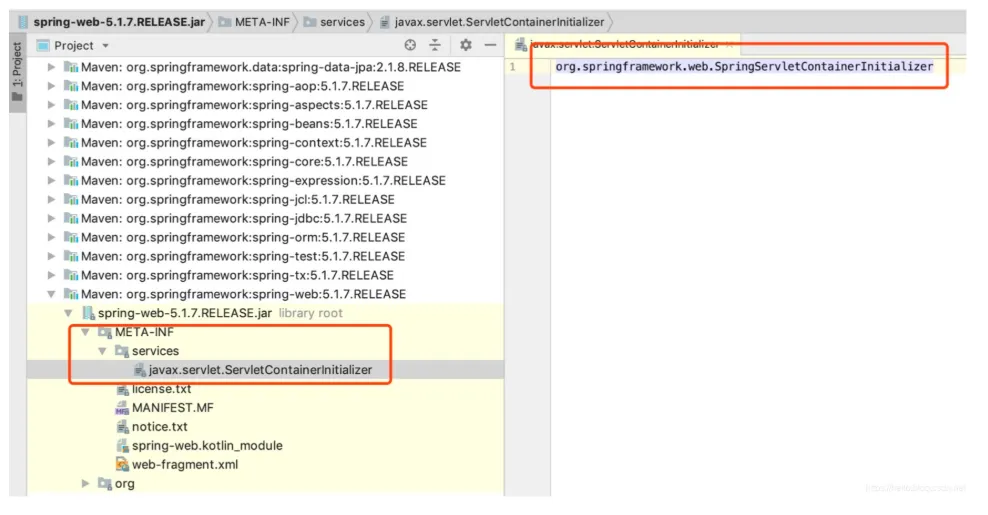
Task: Collapse the spring-web-5.1.7.RELEASE.jar library root
Action: [x=69, y=313]
